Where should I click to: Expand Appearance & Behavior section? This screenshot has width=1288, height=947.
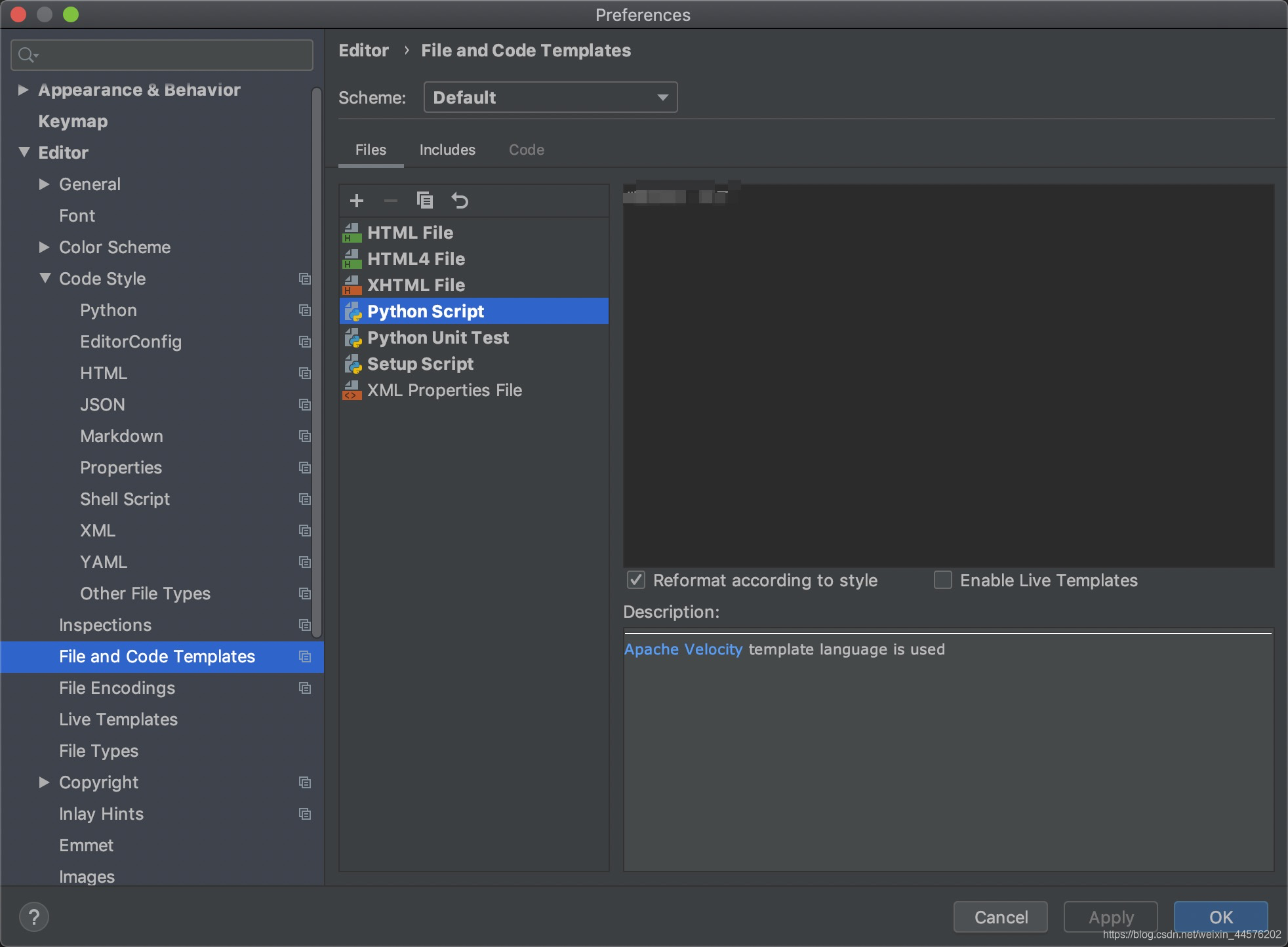pyautogui.click(x=23, y=90)
